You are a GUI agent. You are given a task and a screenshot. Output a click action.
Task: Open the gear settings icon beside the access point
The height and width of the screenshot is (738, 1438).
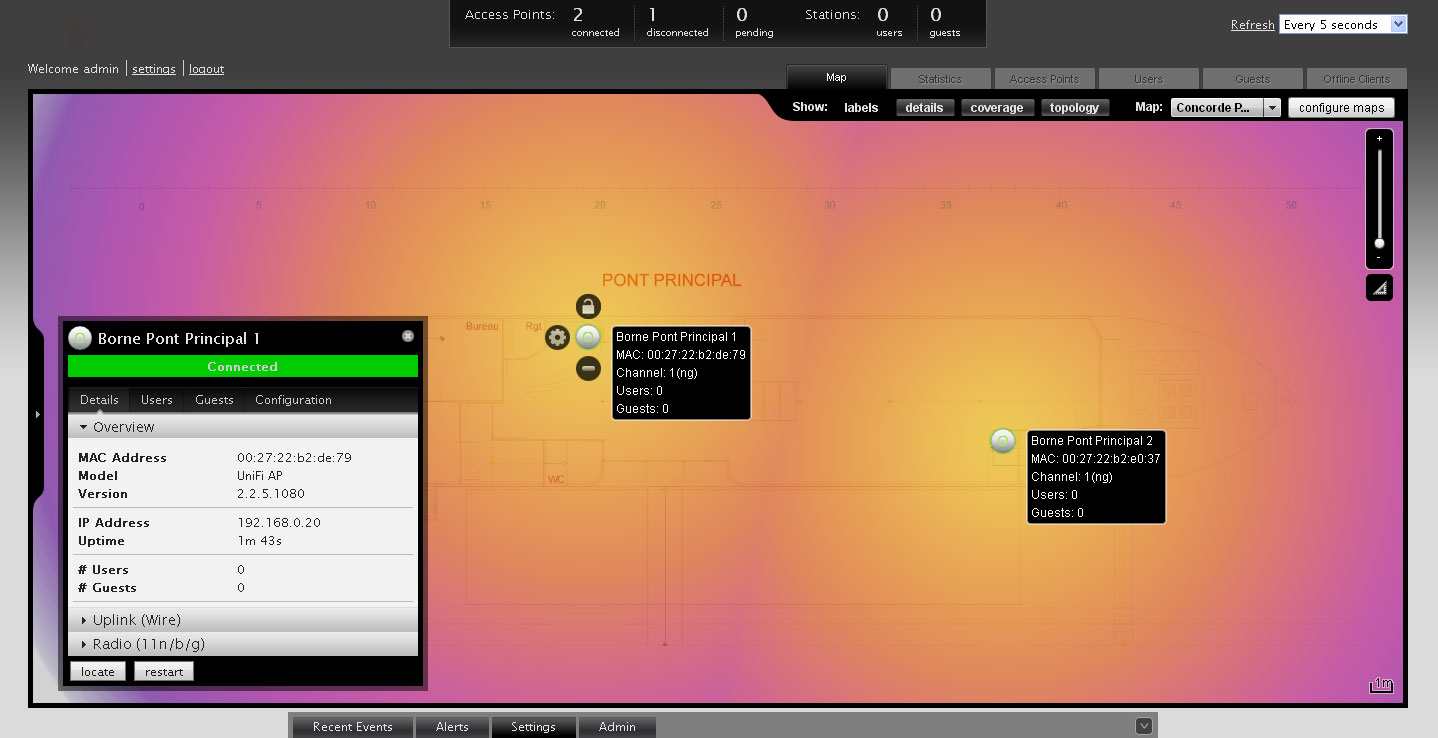coord(557,338)
